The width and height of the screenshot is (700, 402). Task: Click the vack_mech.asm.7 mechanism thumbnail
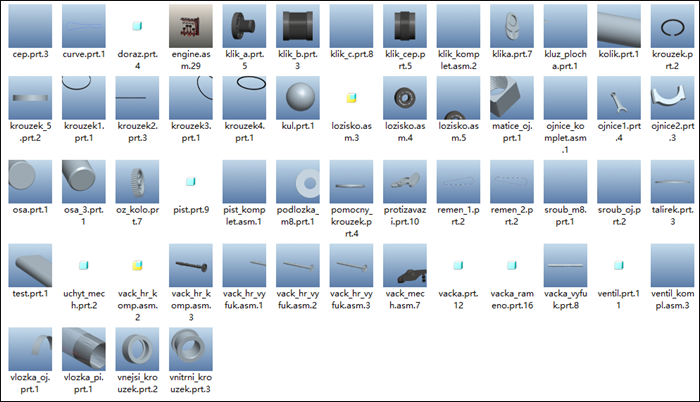(x=405, y=265)
